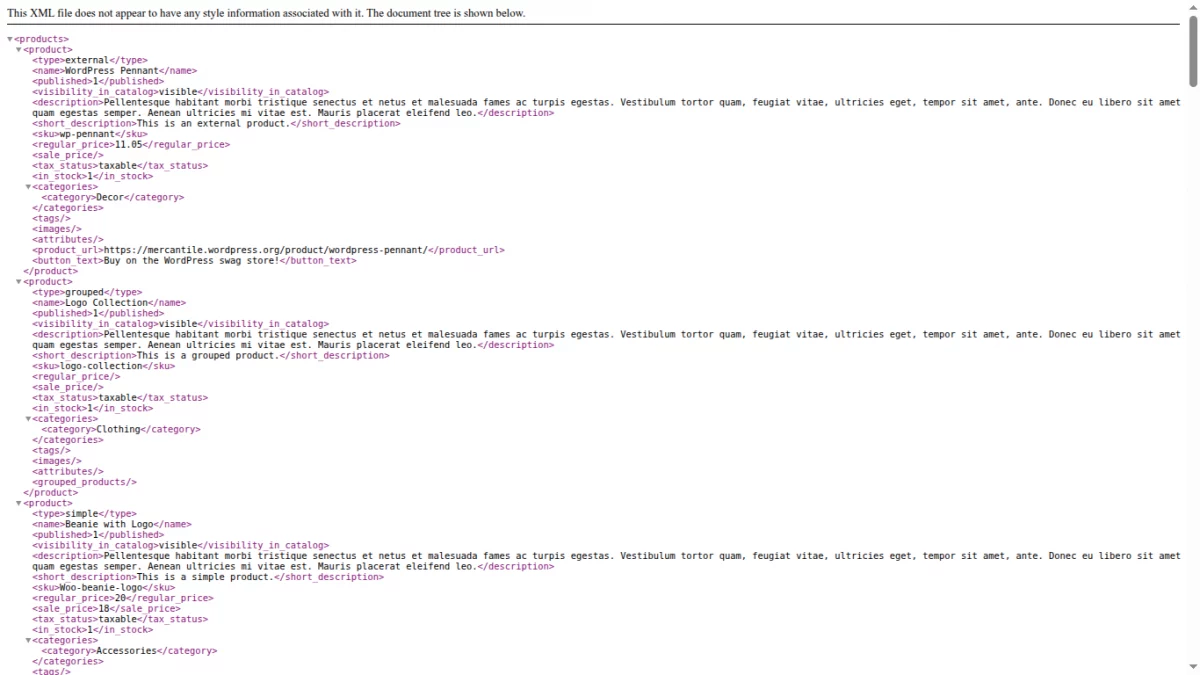Viewport: 1200px width, 675px height.
Task: Click the Clothing category value
Action: click(116, 428)
